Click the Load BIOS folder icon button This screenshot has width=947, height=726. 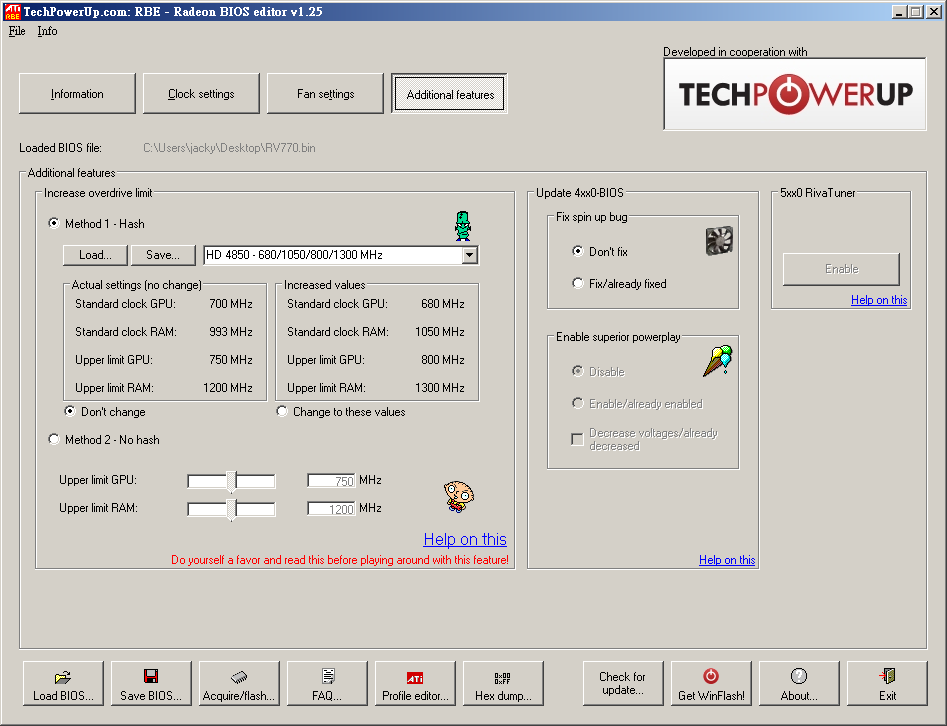(63, 683)
